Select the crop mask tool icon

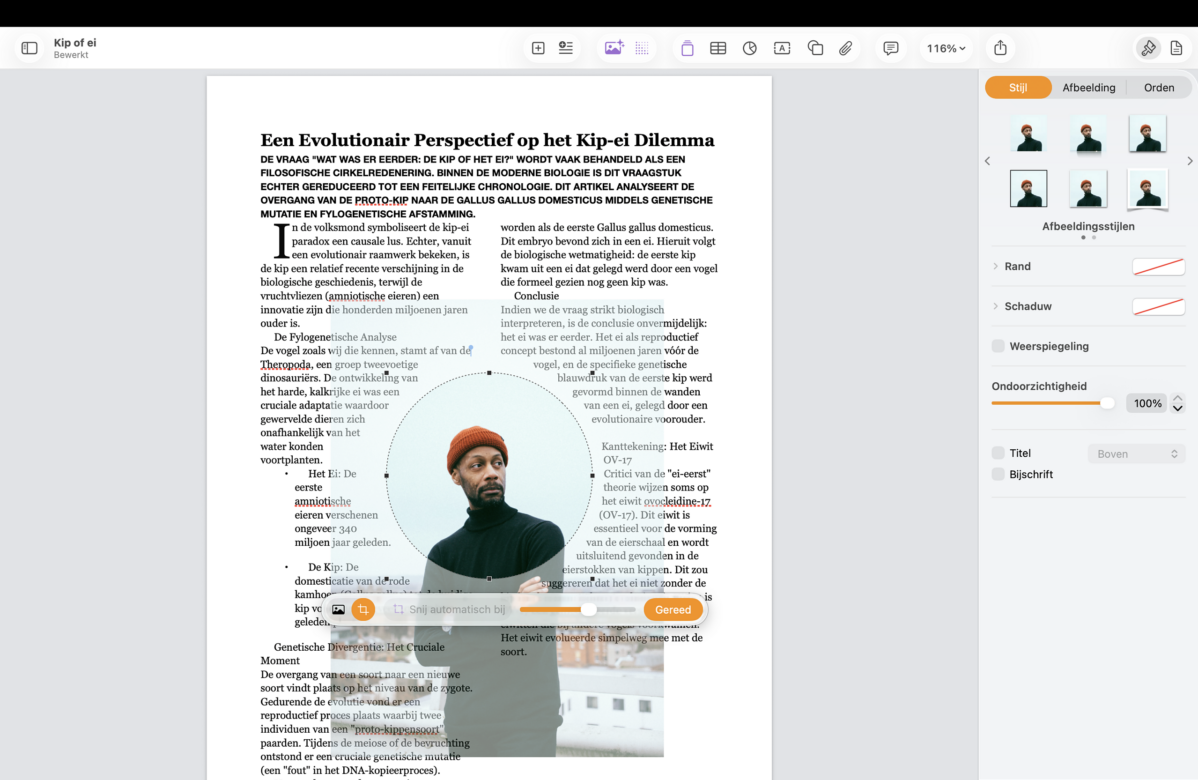pos(363,609)
